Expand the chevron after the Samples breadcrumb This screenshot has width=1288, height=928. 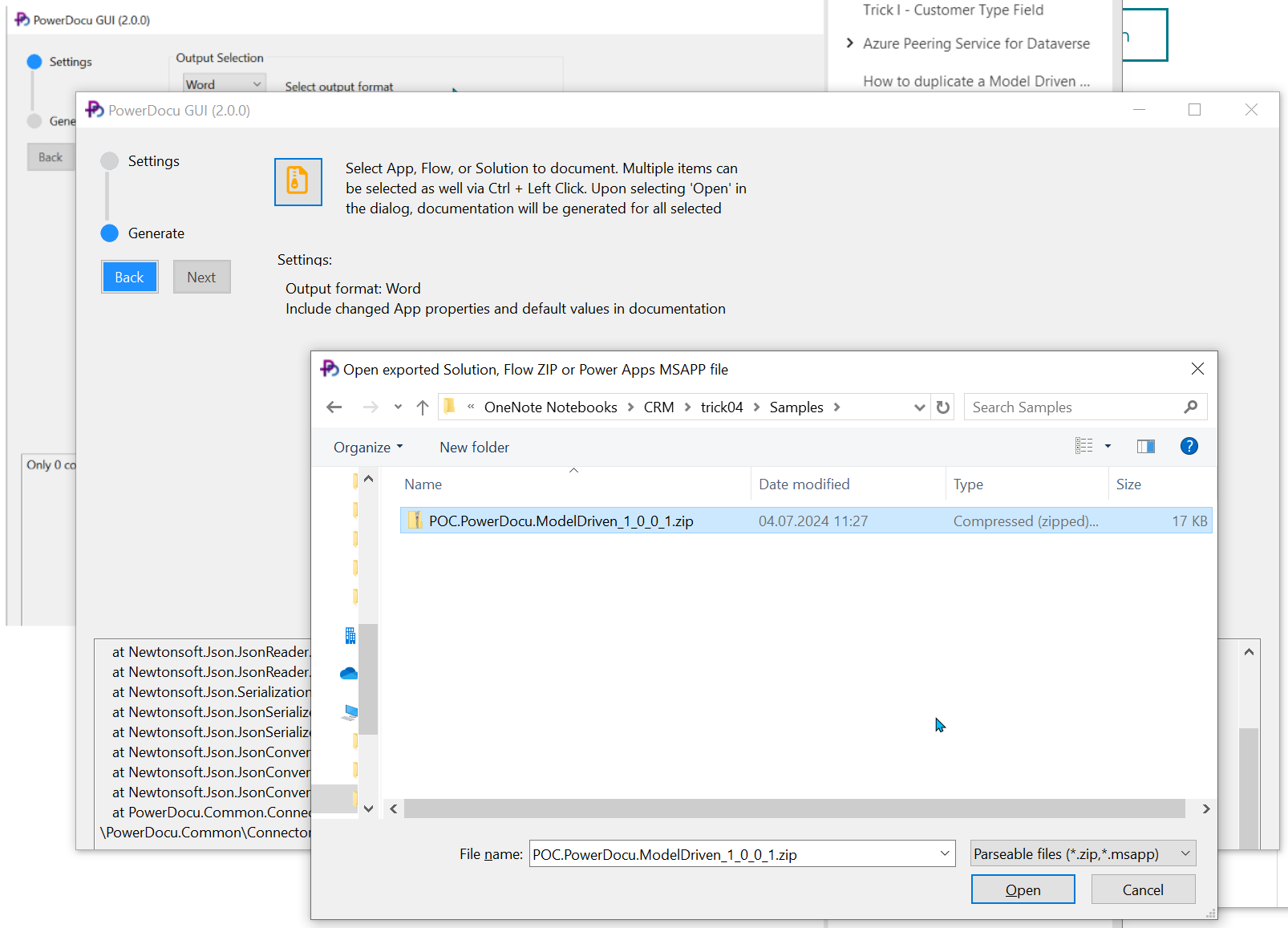(836, 407)
